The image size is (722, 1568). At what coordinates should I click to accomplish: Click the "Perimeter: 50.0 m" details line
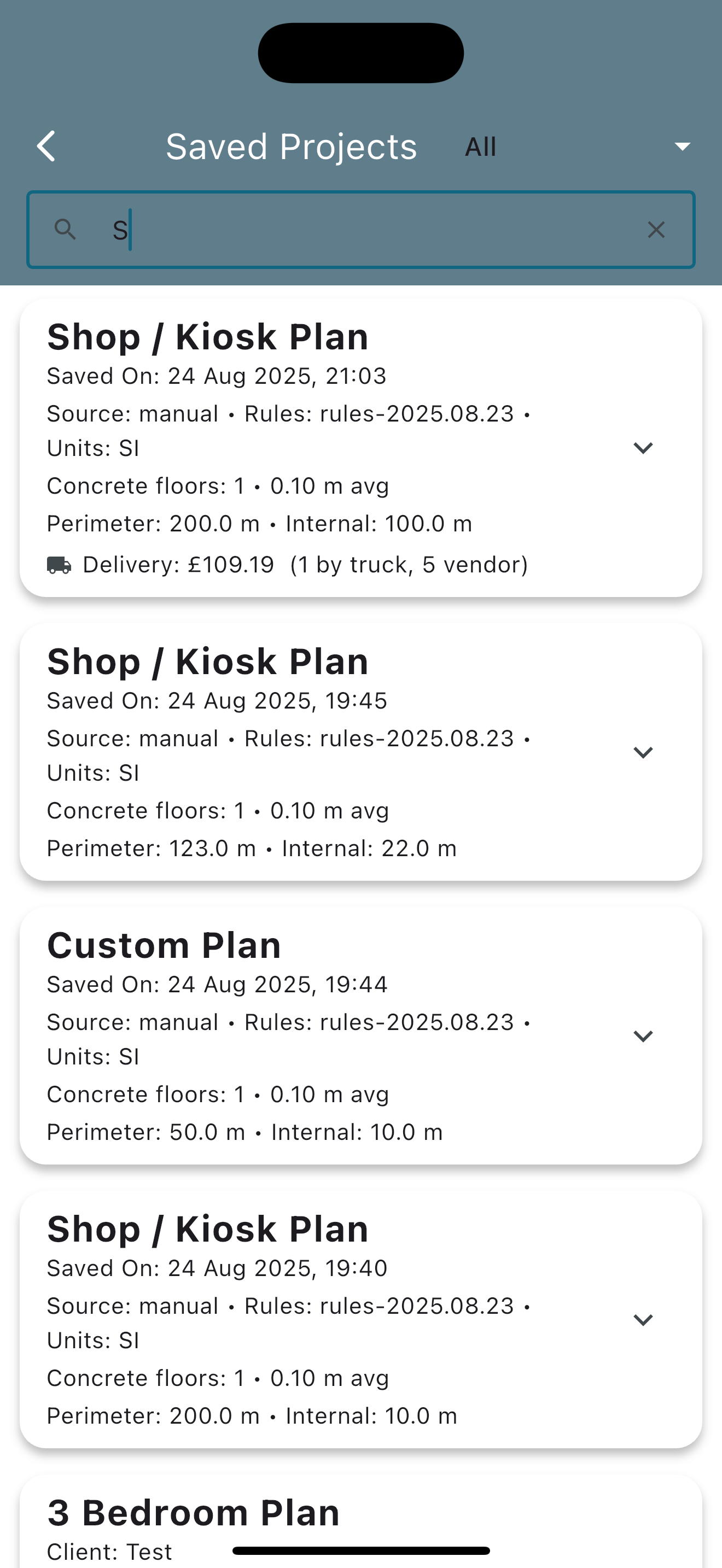point(244,1132)
